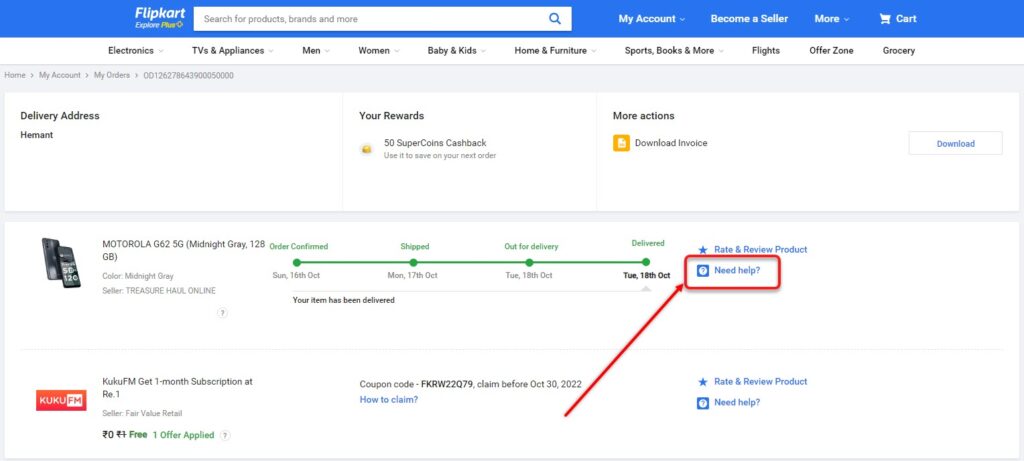The width and height of the screenshot is (1024, 461).
Task: Click the star icon beside Motorola Rate & Review
Action: pyautogui.click(x=703, y=249)
